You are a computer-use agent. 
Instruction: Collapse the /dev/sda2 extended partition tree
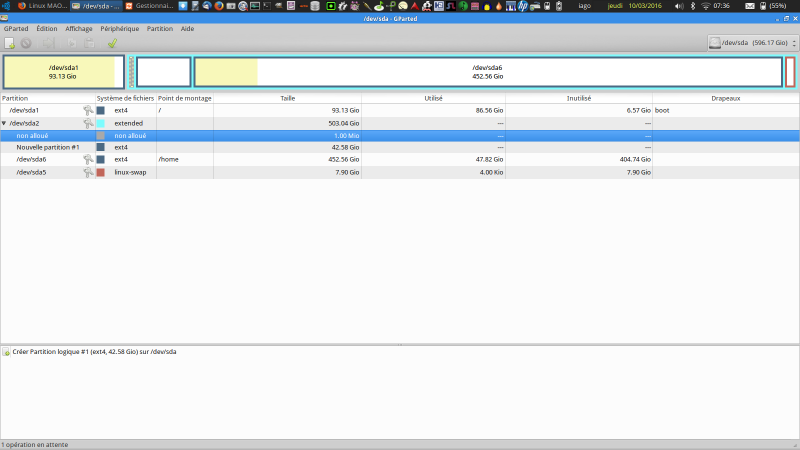pyautogui.click(x=4, y=123)
